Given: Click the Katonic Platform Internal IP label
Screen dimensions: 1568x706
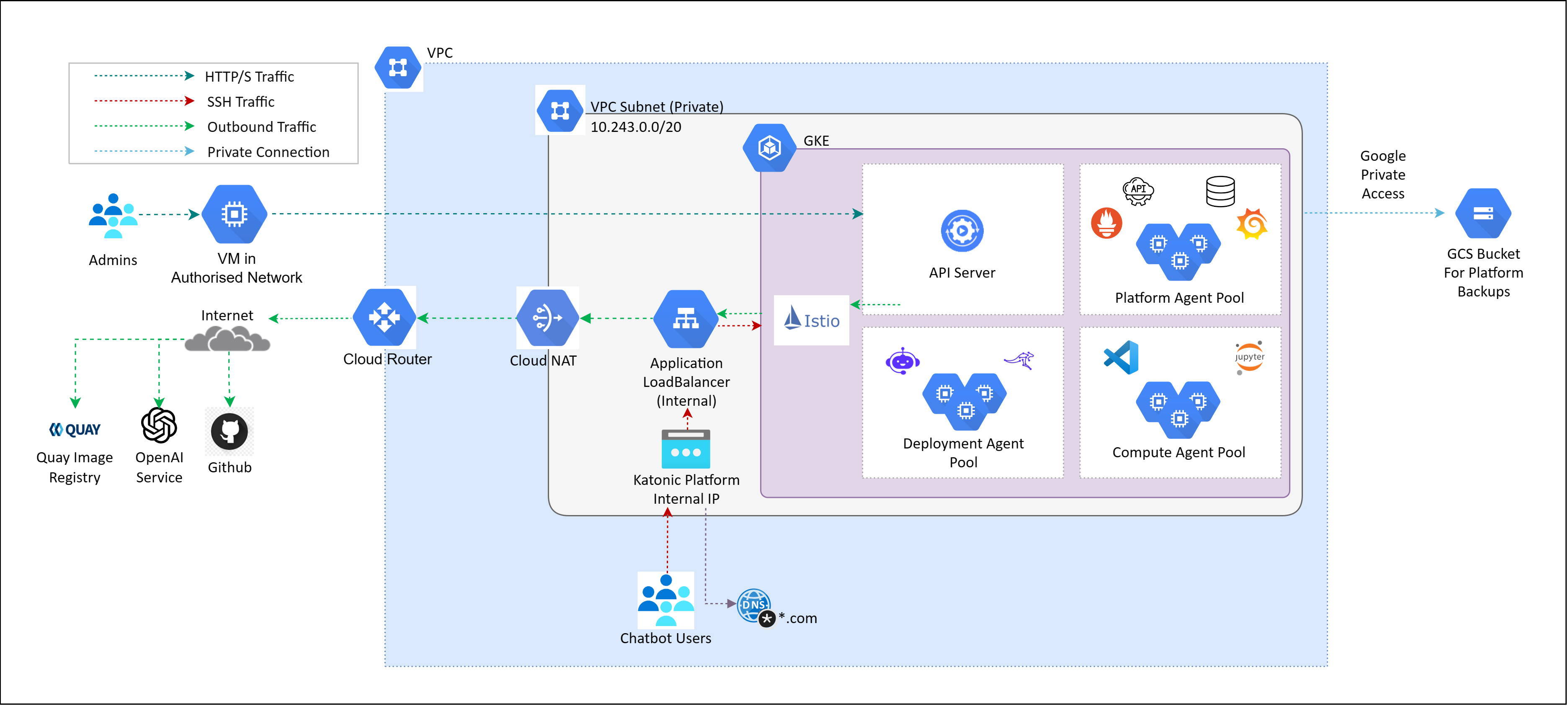Looking at the screenshot, I should tap(686, 490).
